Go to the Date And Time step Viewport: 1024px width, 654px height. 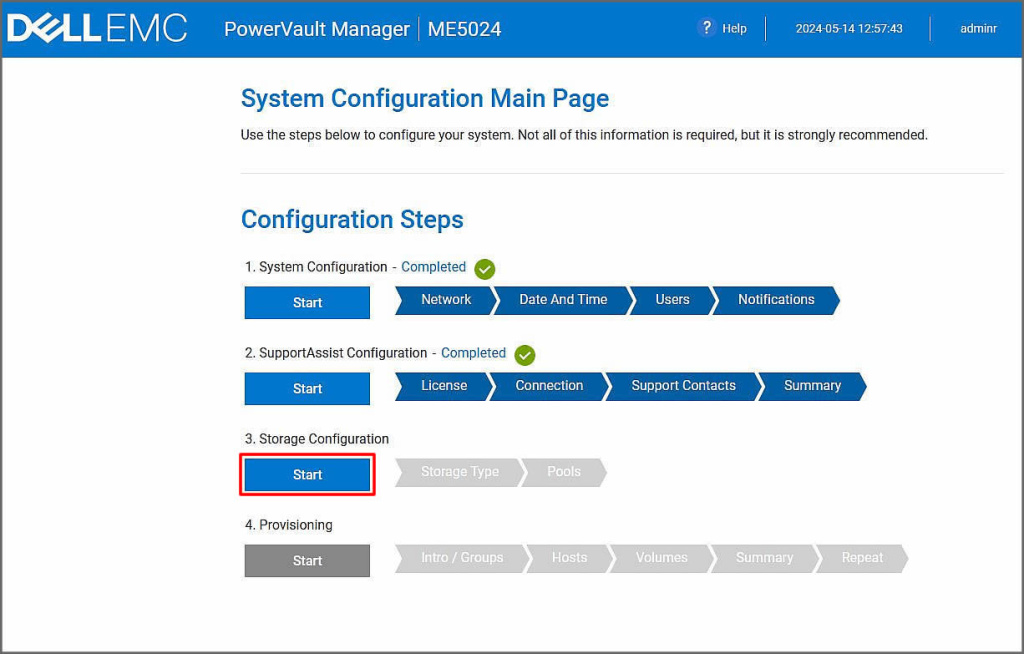pyautogui.click(x=563, y=300)
